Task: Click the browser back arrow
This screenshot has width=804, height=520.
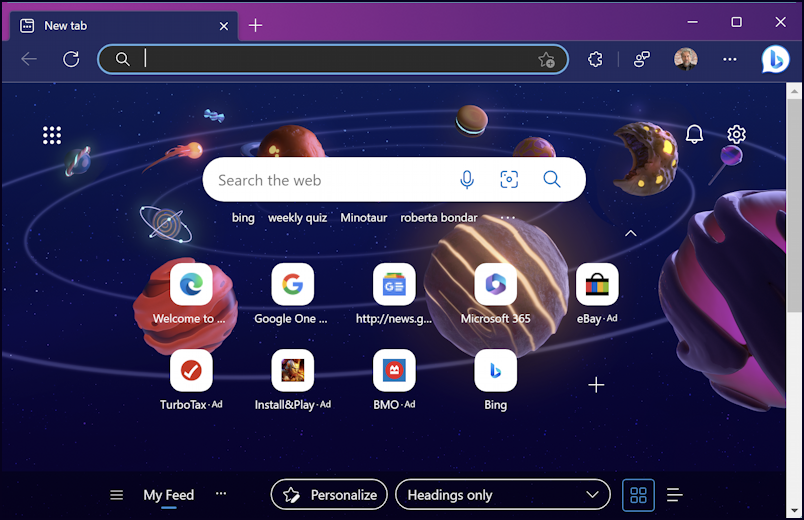Action: (x=29, y=59)
